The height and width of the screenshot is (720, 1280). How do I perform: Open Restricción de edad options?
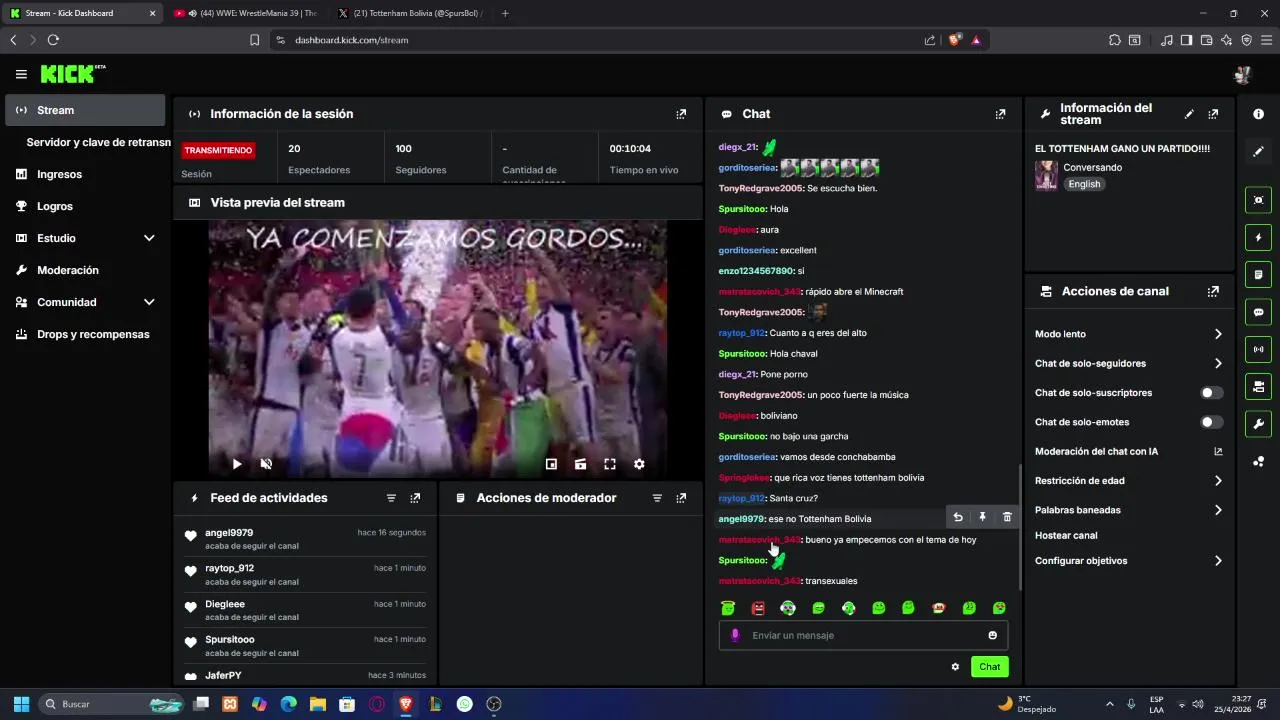(1128, 481)
